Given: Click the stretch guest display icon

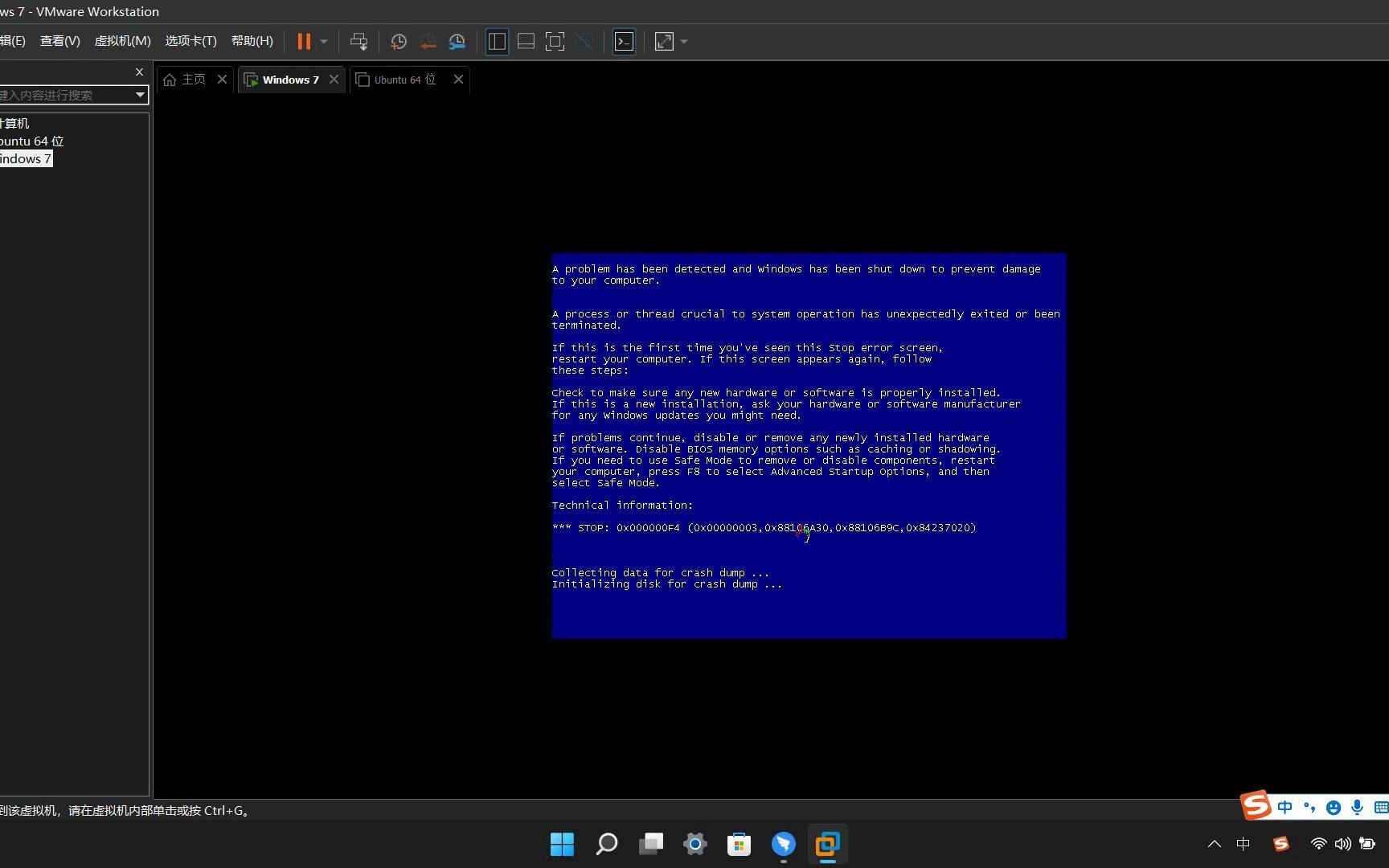Looking at the screenshot, I should point(664,42).
